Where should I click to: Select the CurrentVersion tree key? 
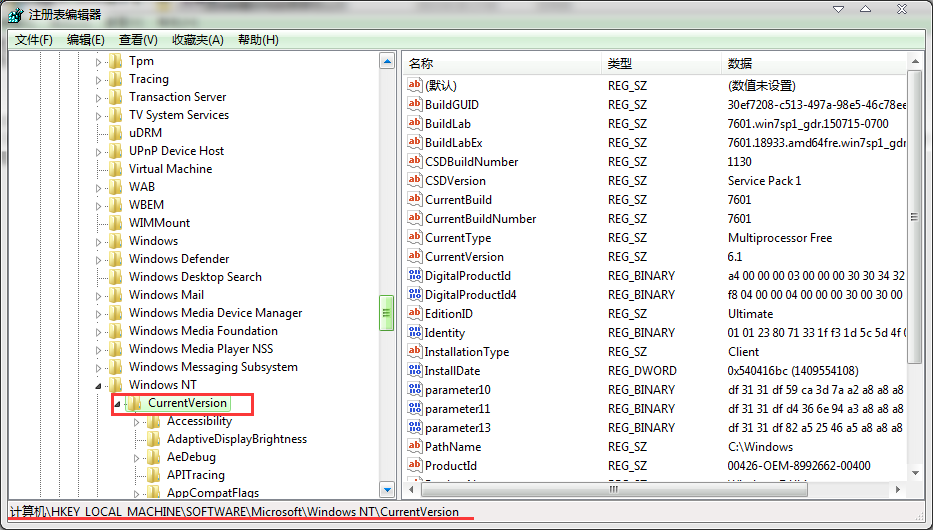tap(187, 403)
